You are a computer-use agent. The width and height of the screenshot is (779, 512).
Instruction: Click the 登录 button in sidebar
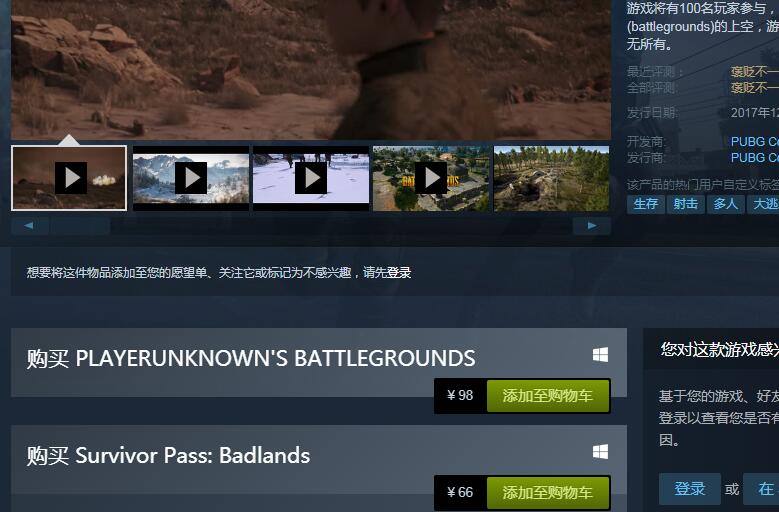690,489
